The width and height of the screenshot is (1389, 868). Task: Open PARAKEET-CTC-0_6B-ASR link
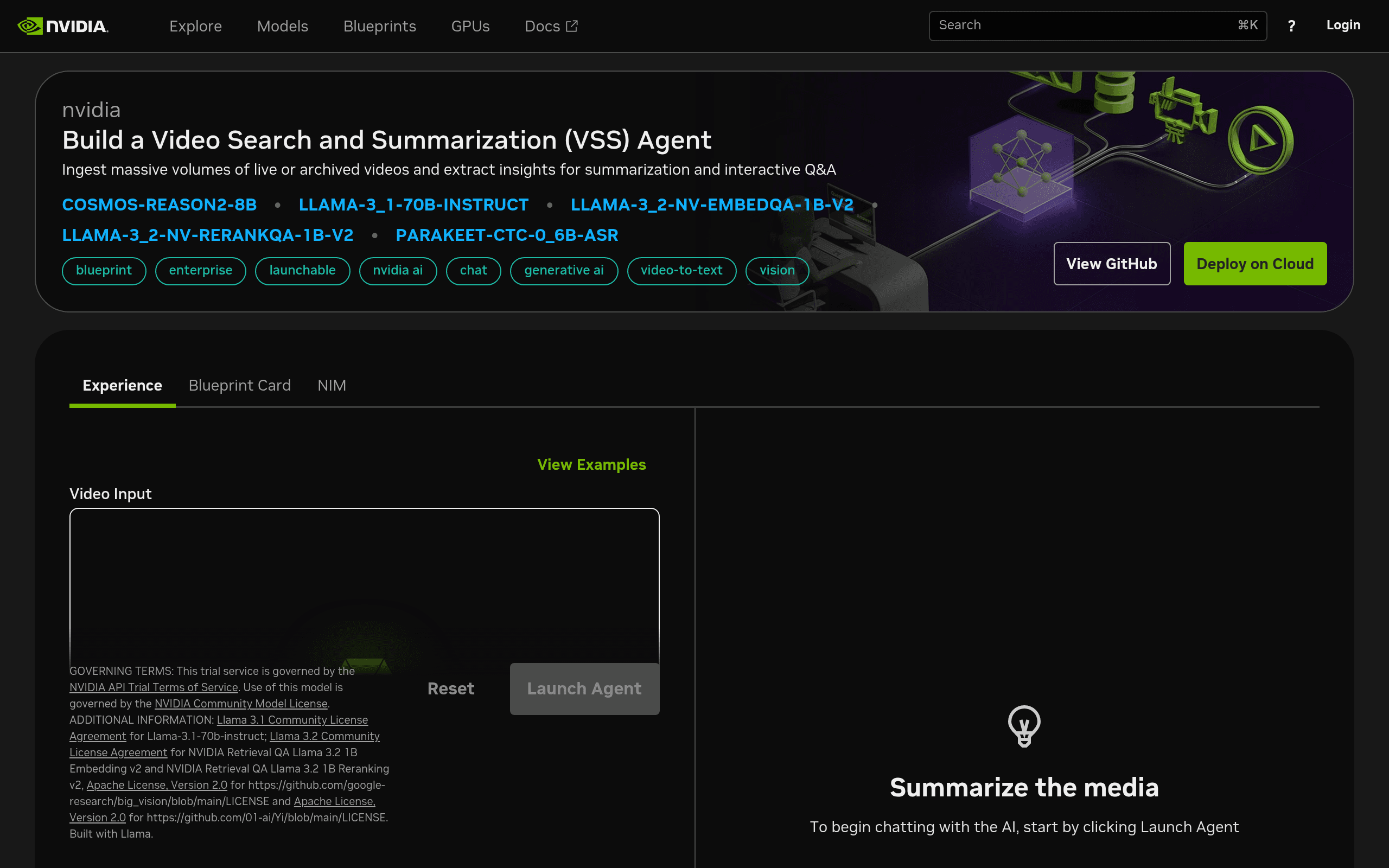point(507,235)
